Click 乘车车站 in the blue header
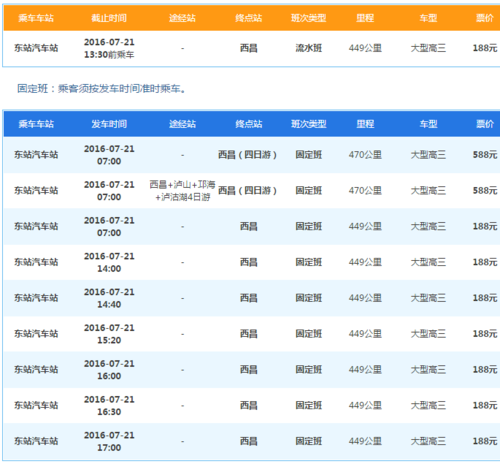500x464 pixels. [36, 124]
